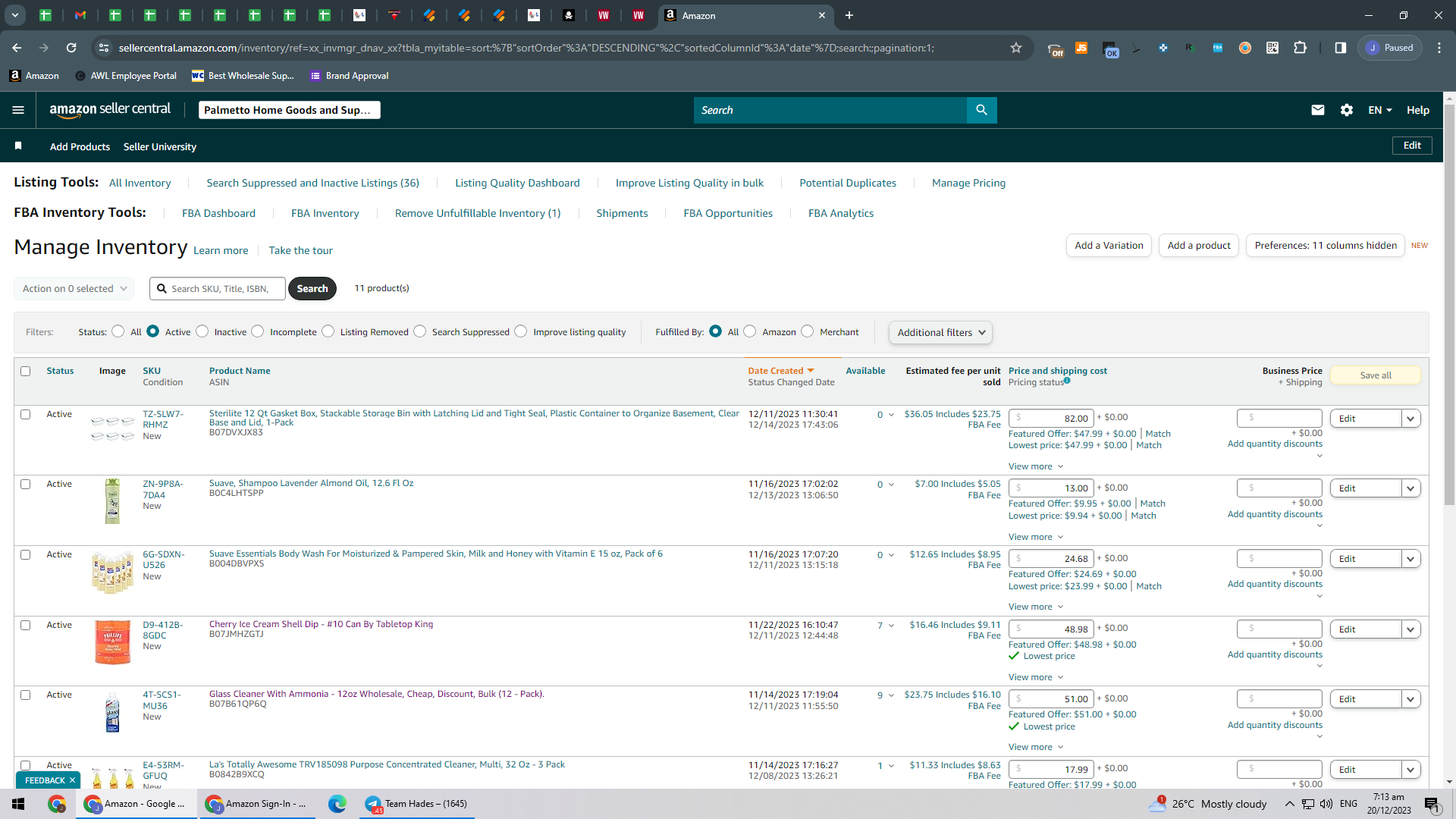Select the Incomplete status filter
This screenshot has width=1456, height=819.
click(x=258, y=331)
